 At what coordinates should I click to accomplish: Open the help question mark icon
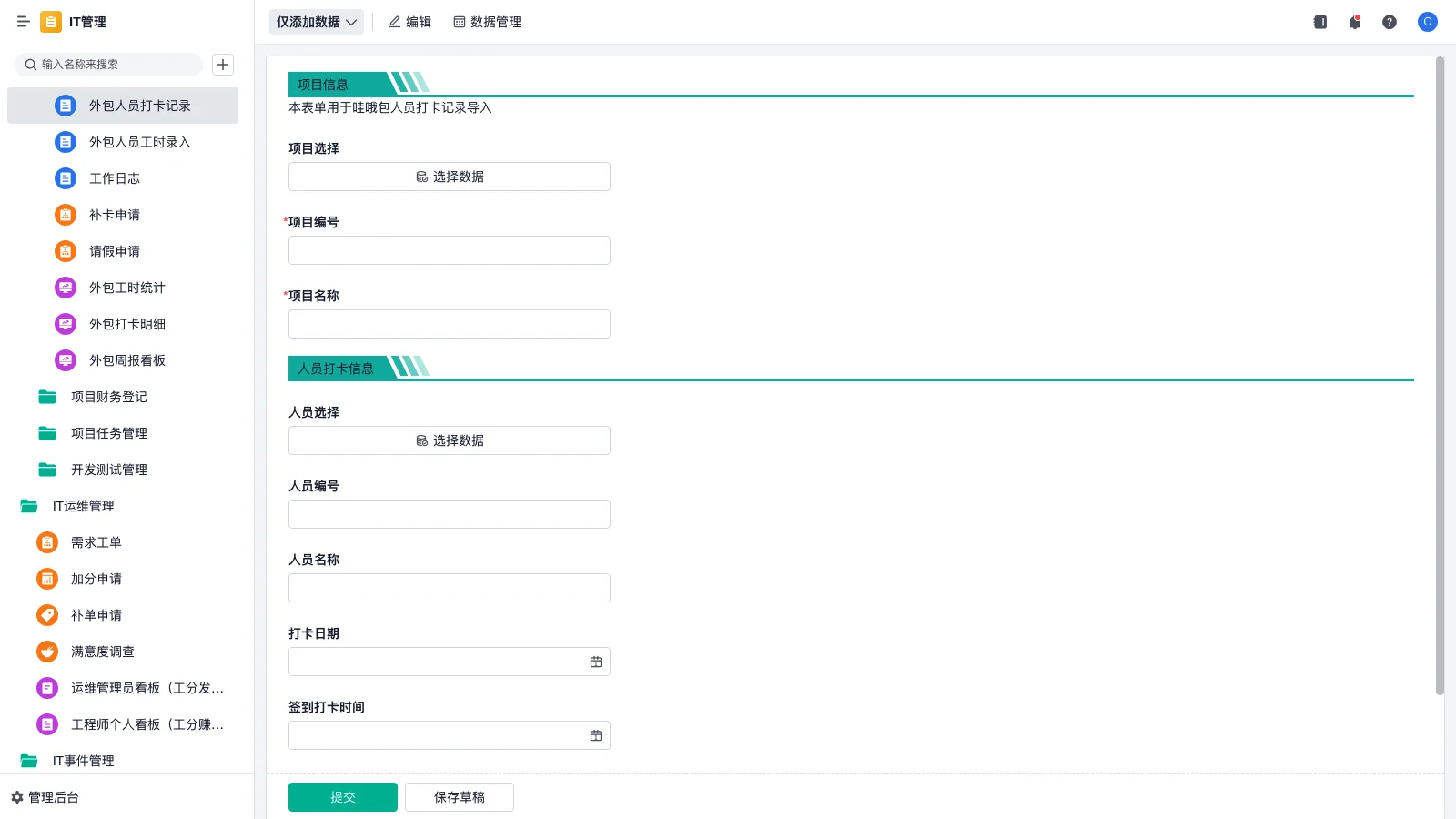[1389, 22]
